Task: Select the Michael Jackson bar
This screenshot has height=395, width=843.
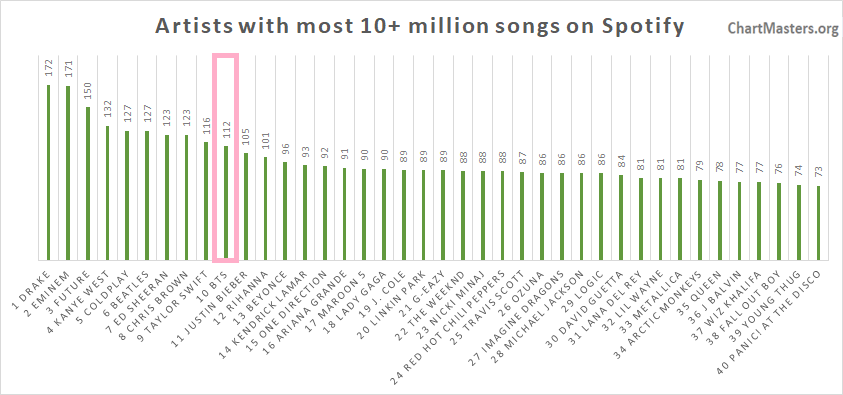Action: tap(581, 216)
